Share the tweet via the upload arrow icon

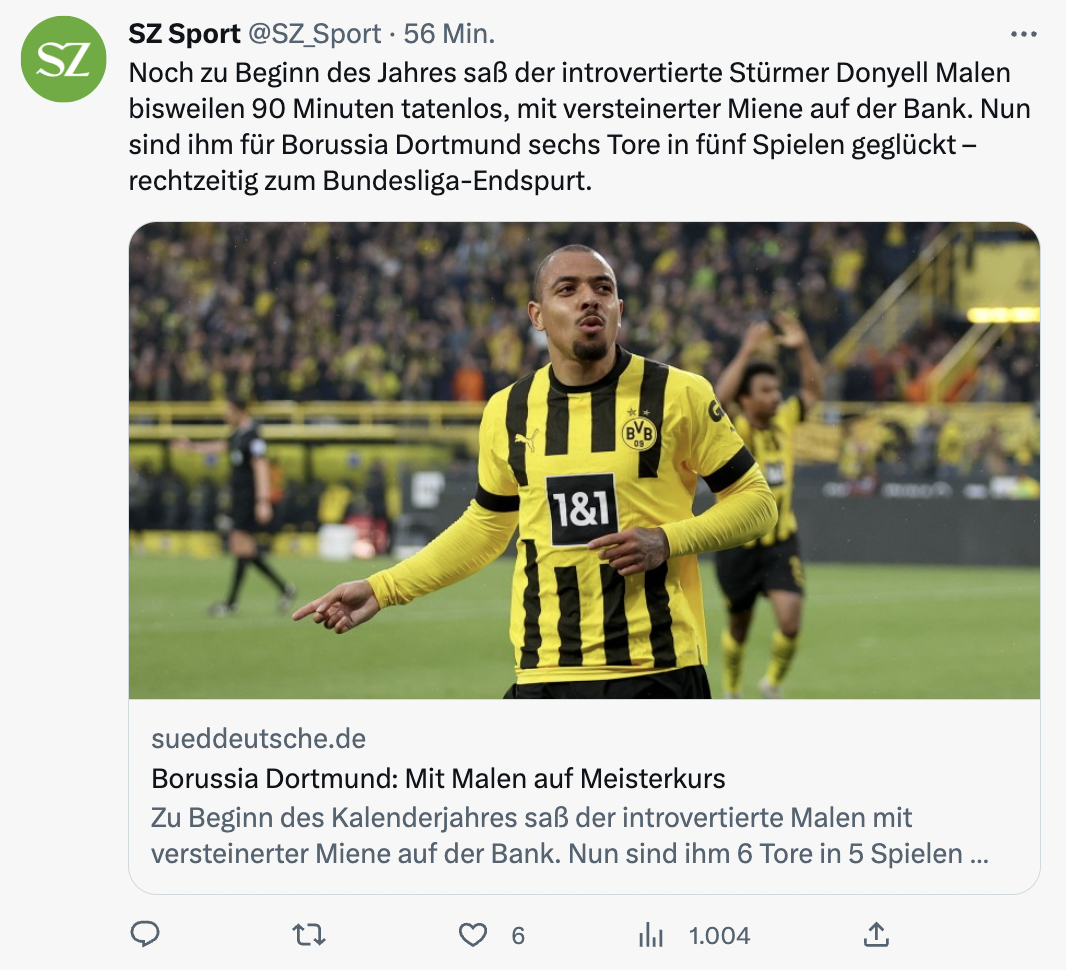point(876,934)
